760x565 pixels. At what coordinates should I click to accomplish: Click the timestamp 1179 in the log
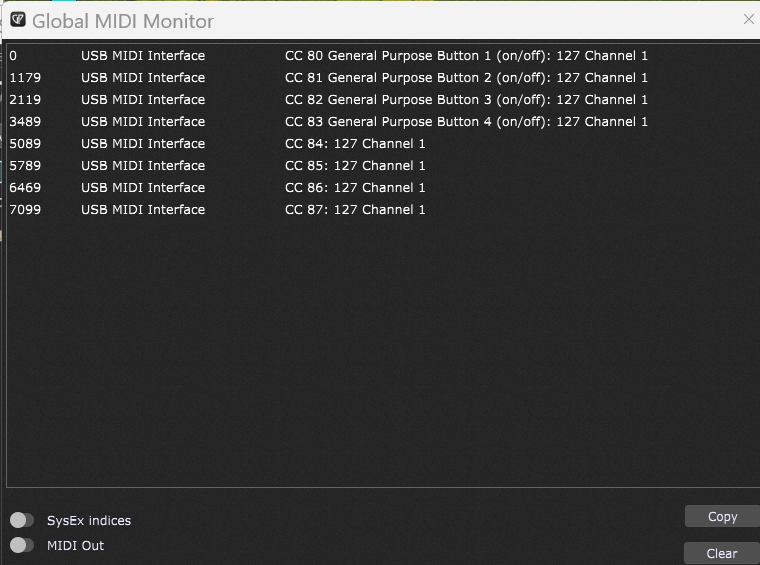(x=23, y=78)
